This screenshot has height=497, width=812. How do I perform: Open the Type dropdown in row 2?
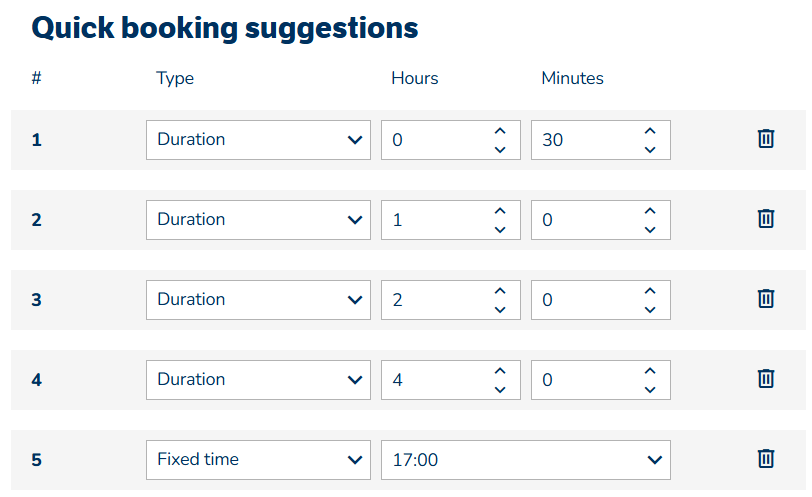[x=258, y=220]
